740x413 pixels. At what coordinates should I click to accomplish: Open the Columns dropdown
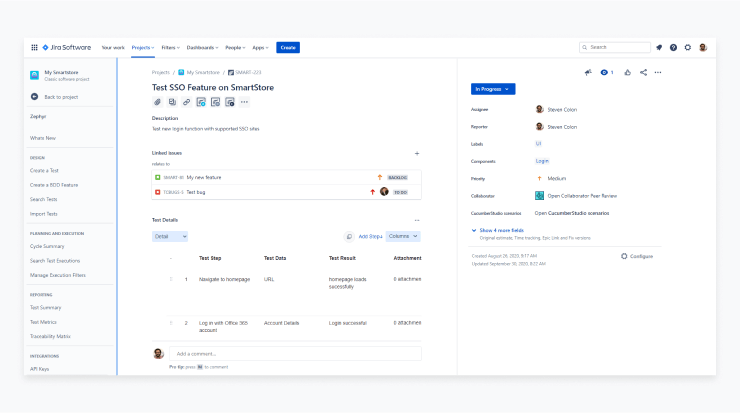[x=403, y=236]
